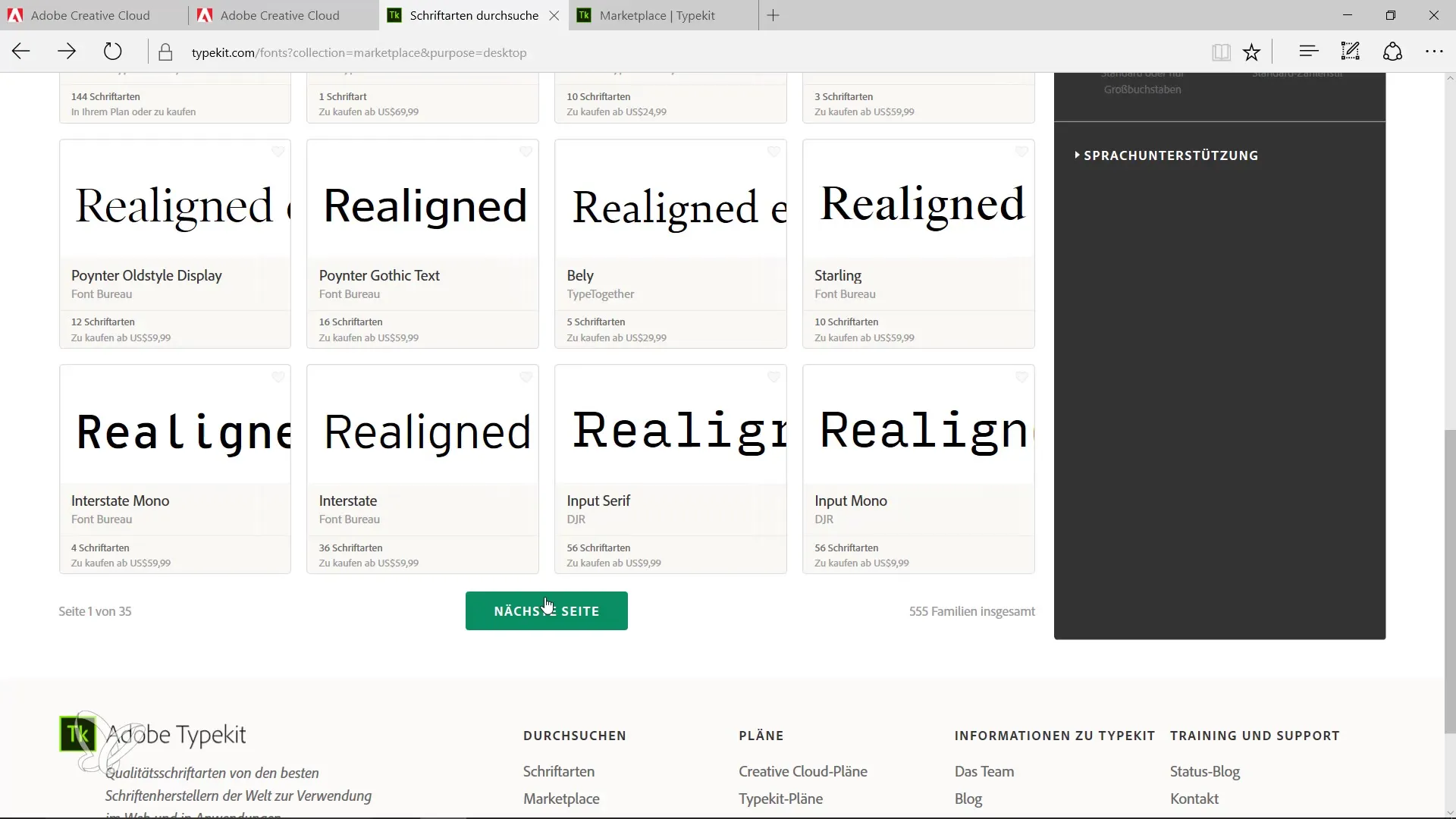
Task: Switch to first Adobe Creative Cloud tab
Action: tap(90, 15)
